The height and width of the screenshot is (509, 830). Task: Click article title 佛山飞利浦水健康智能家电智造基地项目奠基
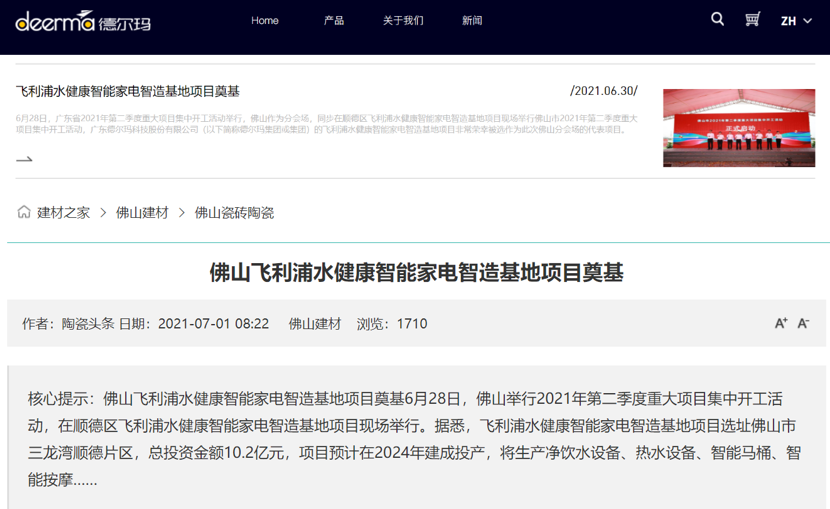click(x=417, y=273)
